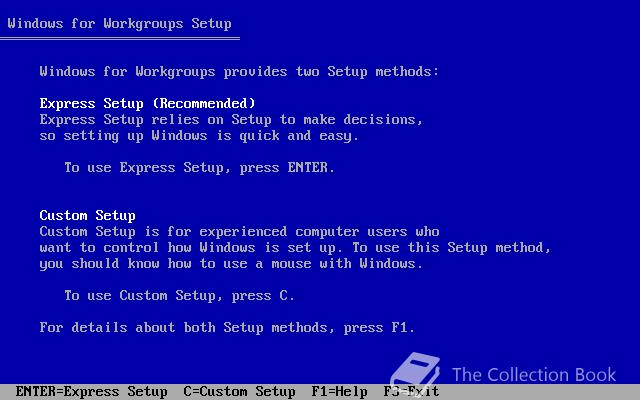
Task: Click the "press F1" details line
Action: coord(227,327)
